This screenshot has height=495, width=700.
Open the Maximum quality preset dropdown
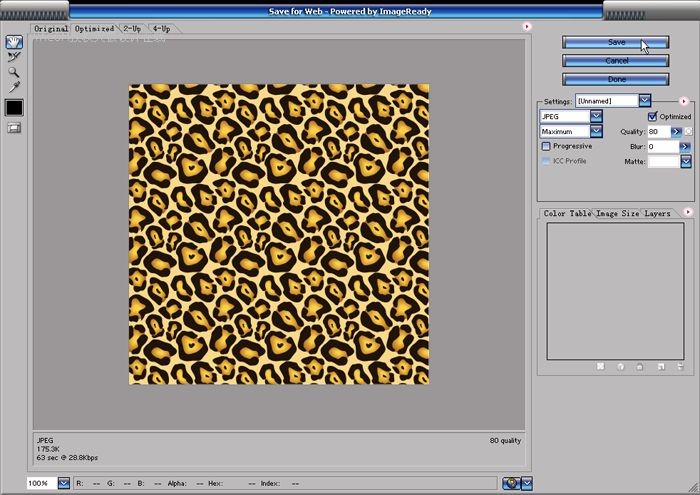[596, 132]
